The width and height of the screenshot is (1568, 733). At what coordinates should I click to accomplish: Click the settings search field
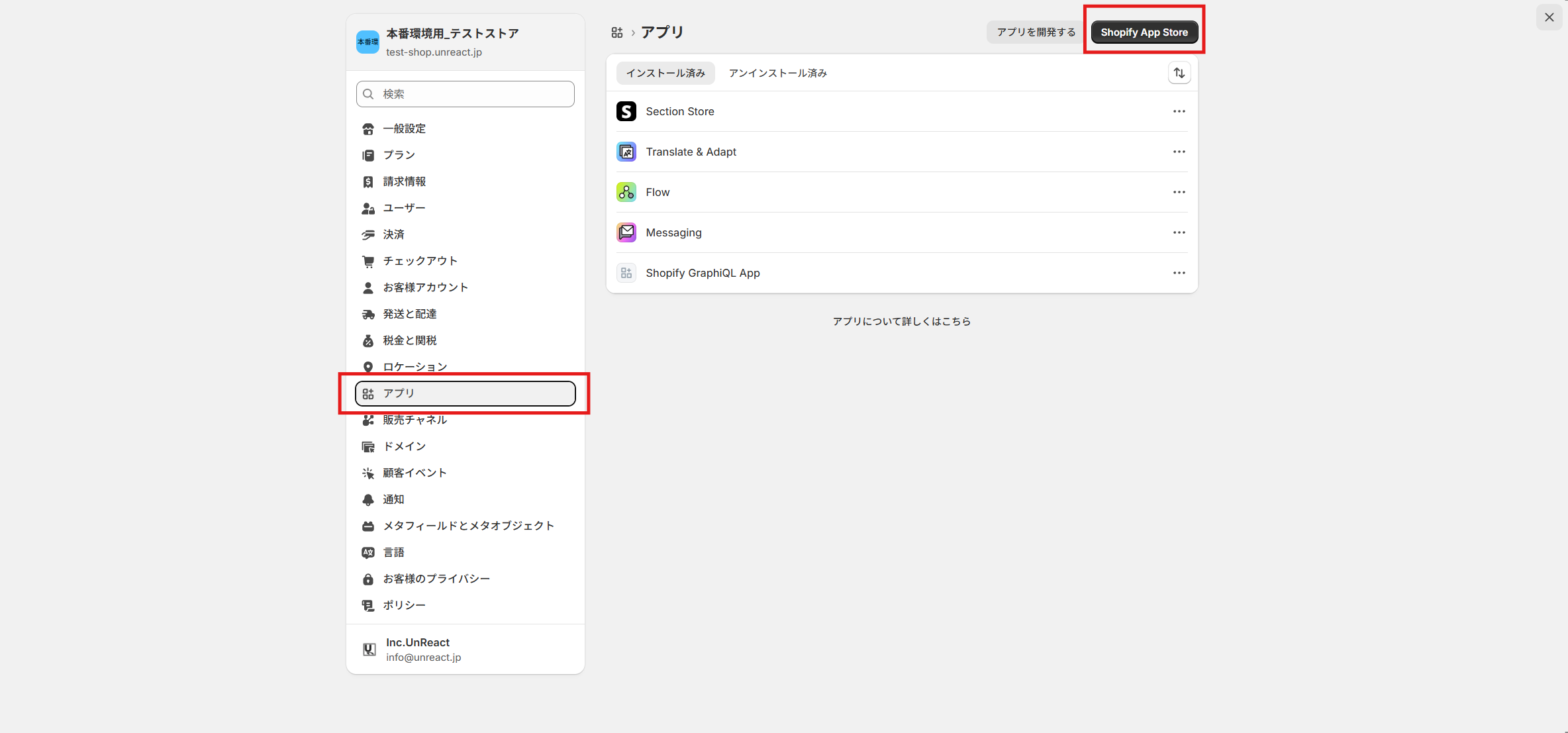tap(465, 94)
